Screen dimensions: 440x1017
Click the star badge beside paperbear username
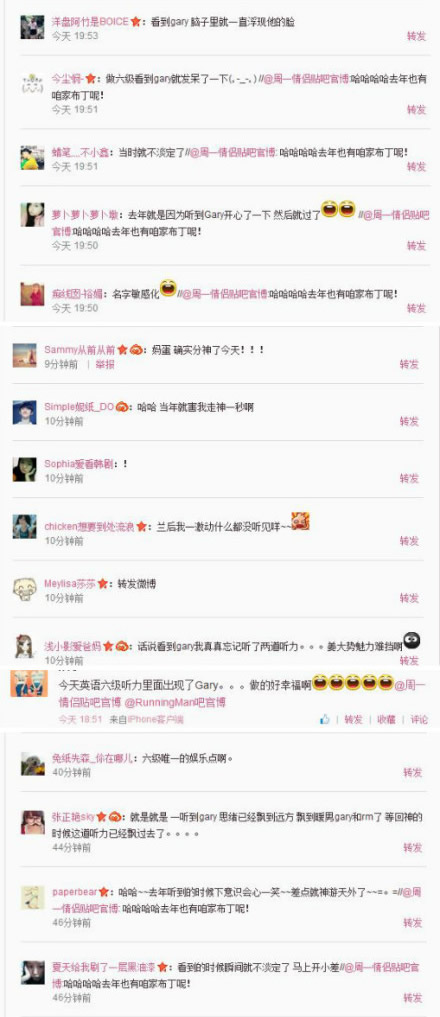tap(103, 892)
